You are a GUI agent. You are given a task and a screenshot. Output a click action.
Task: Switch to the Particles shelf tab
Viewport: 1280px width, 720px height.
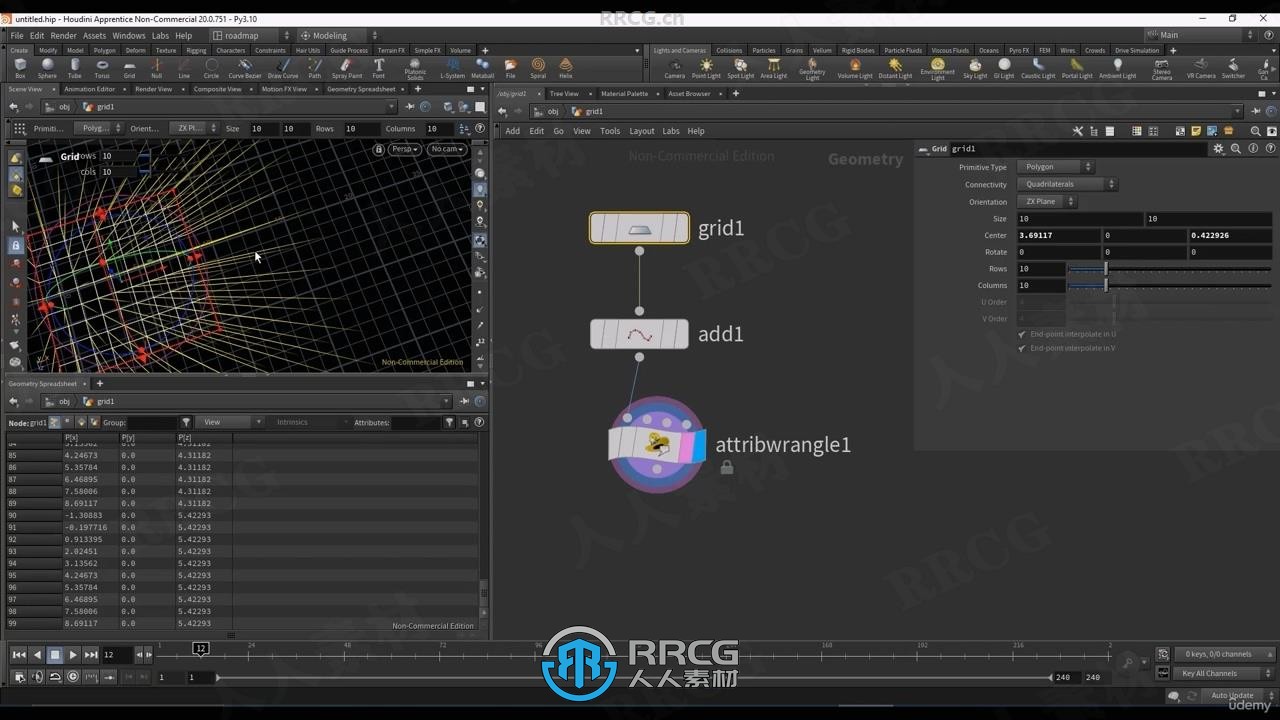point(764,50)
